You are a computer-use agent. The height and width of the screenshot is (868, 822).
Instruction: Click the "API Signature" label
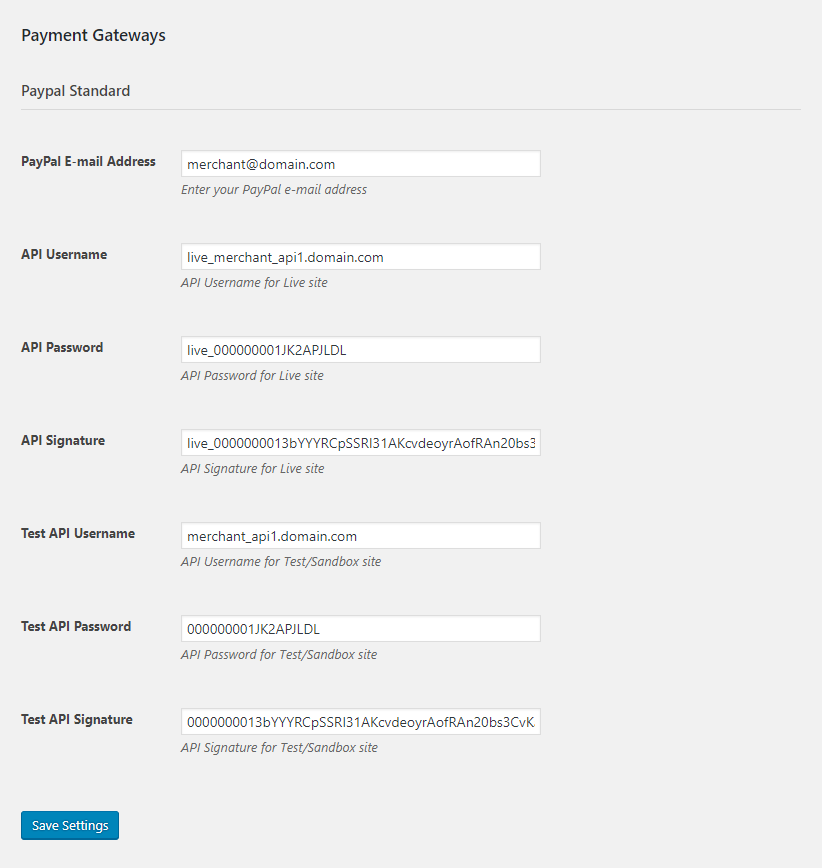pos(63,441)
